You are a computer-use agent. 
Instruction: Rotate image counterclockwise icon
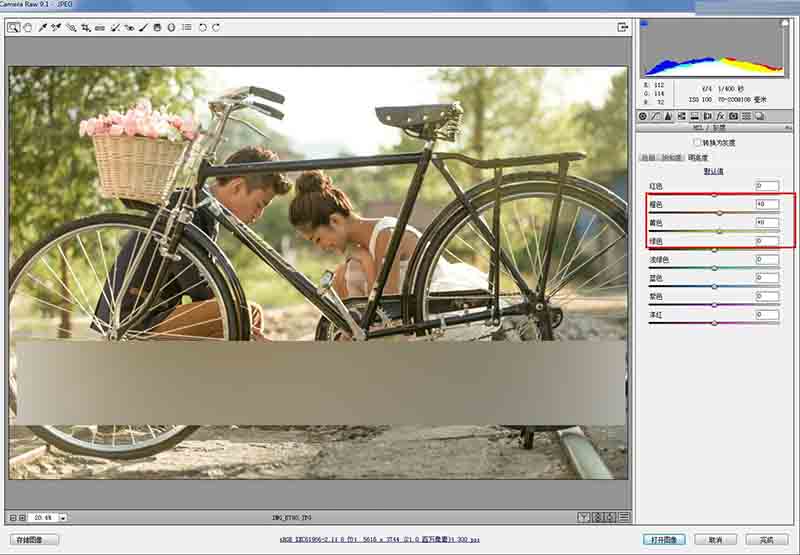[x=203, y=28]
